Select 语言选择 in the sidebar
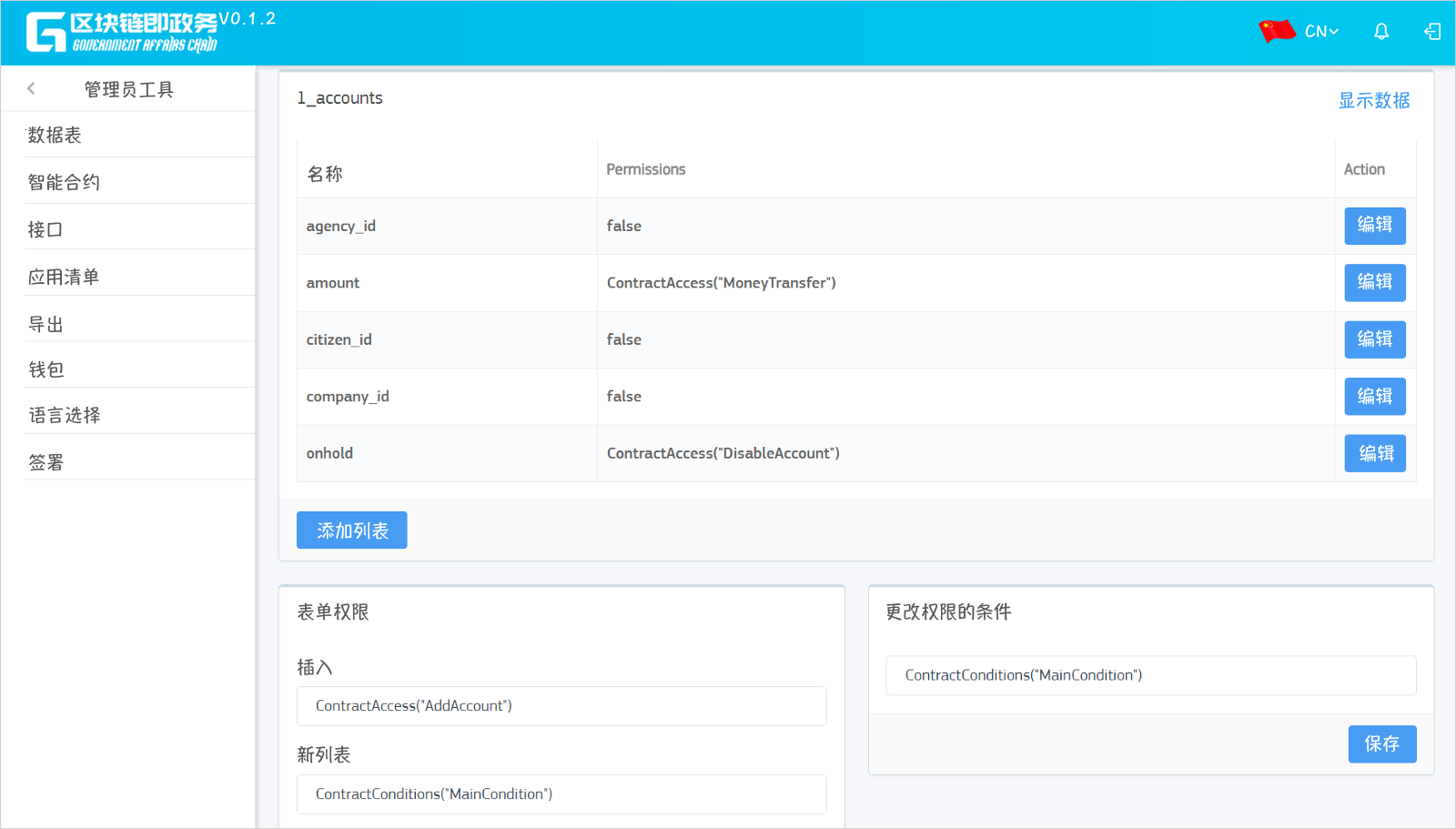This screenshot has height=829, width=1456. [x=65, y=416]
